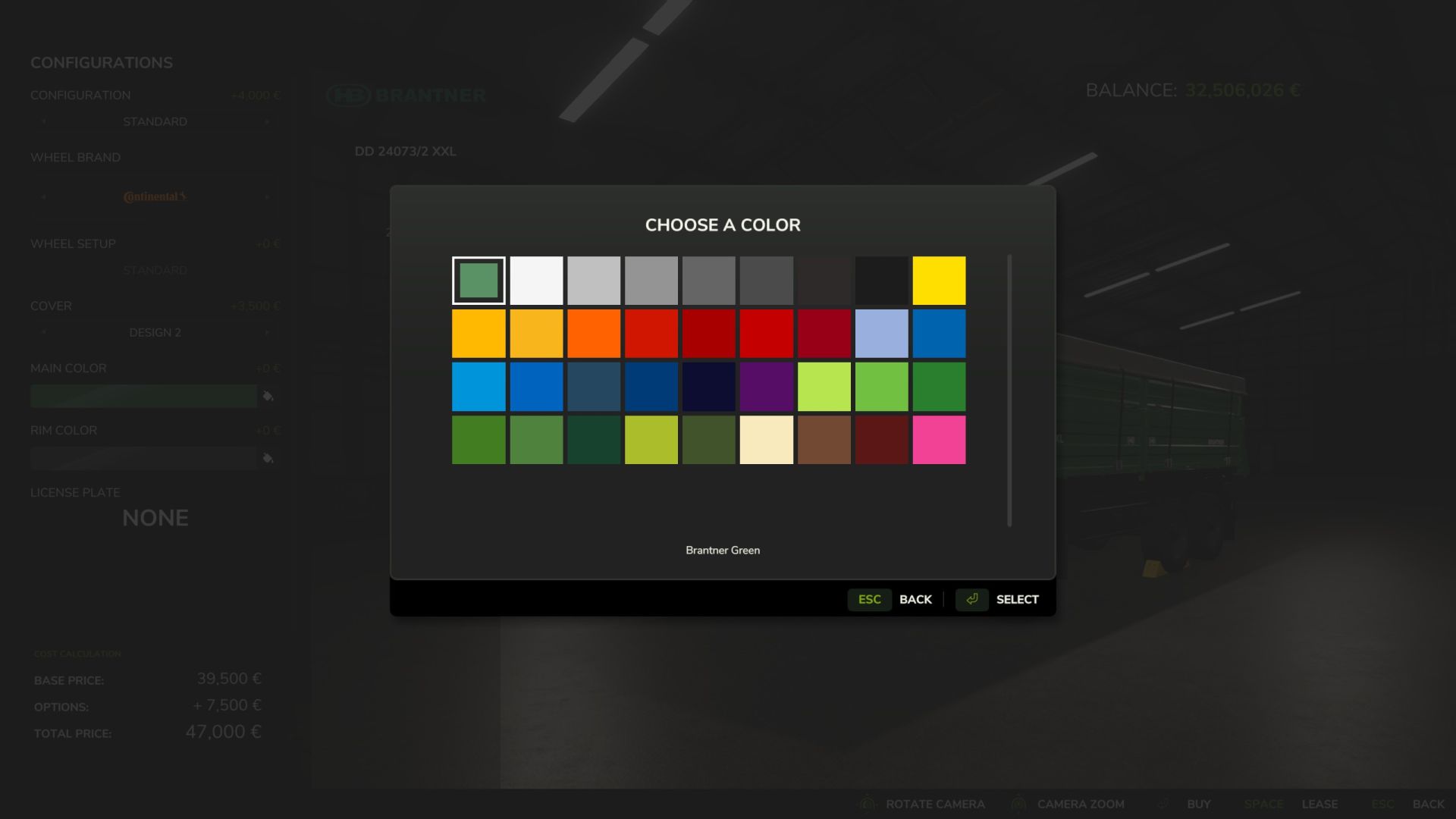Screen dimensions: 1456x819
Task: Choose the hot pink color swatch
Action: coord(939,440)
